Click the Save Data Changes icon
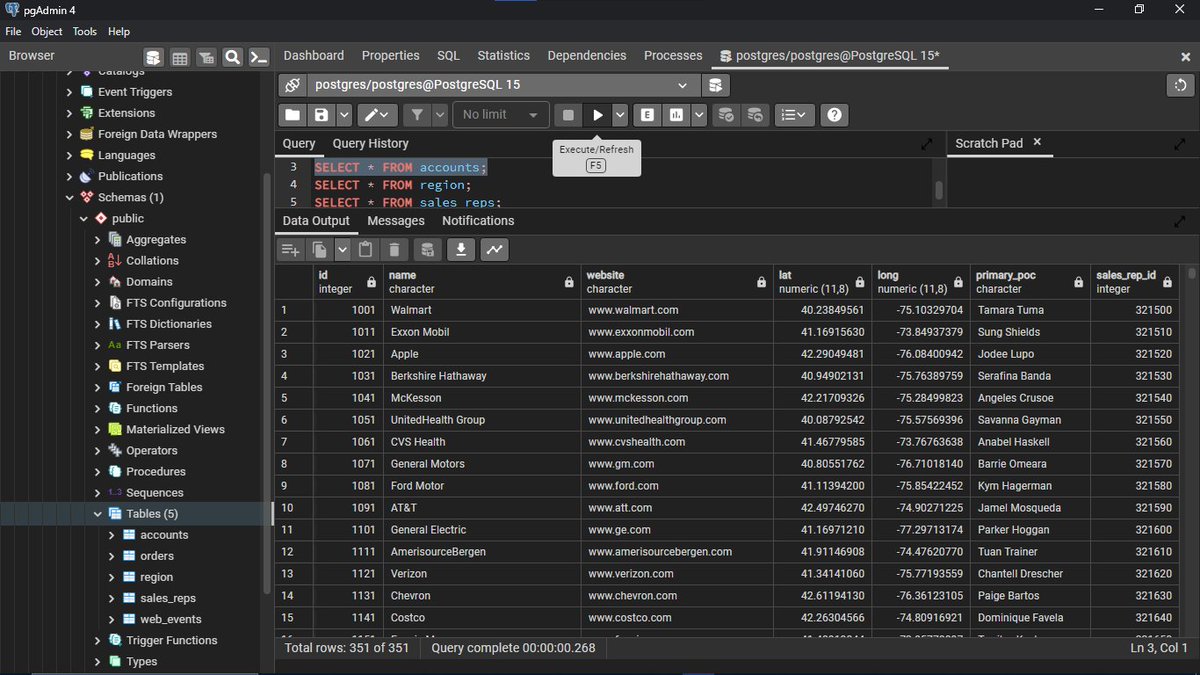The width and height of the screenshot is (1200, 675). 428,250
